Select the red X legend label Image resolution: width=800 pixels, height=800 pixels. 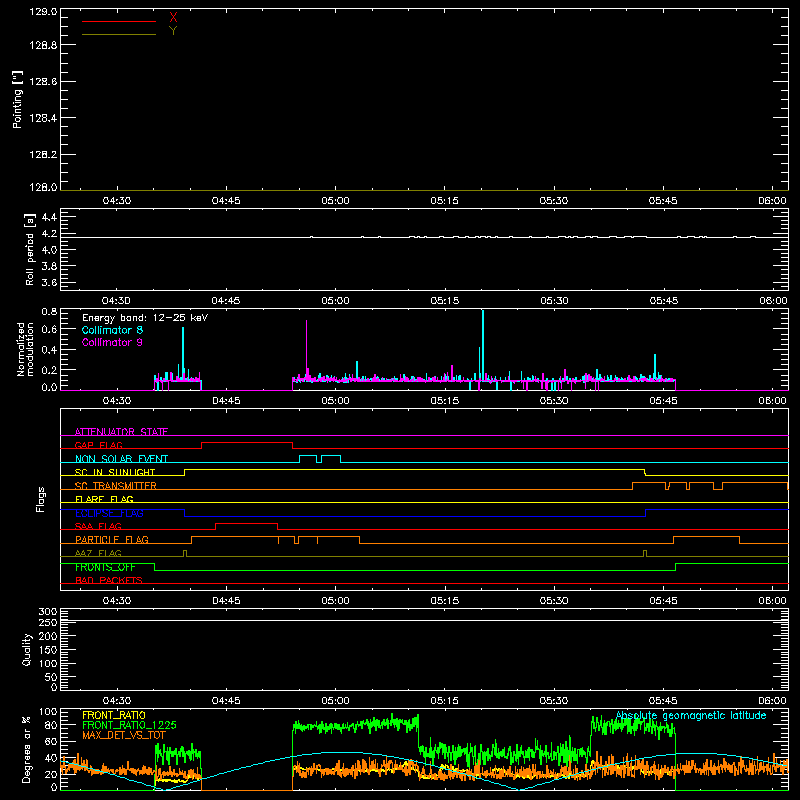pos(173,18)
